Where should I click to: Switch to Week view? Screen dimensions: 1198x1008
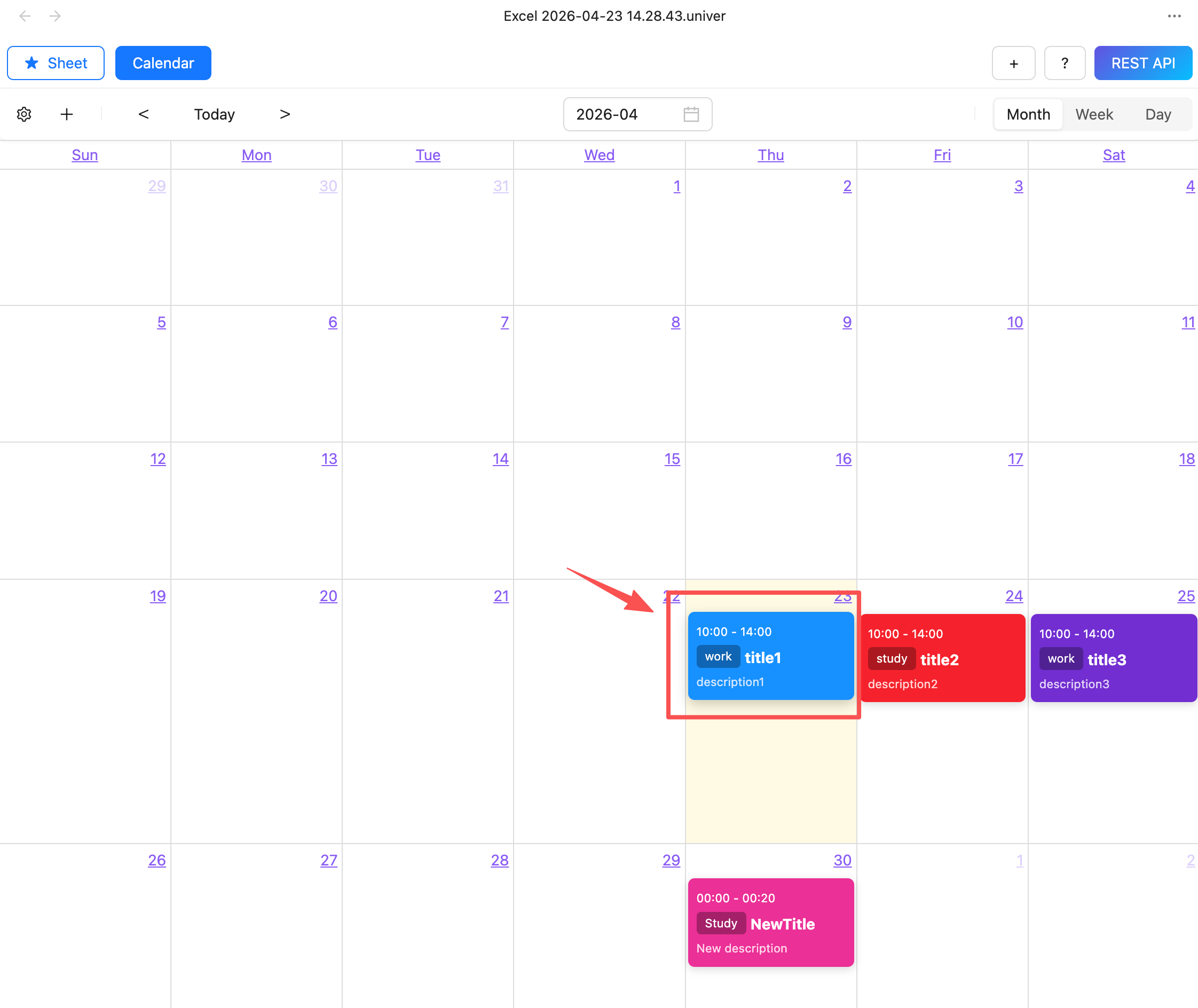tap(1093, 114)
